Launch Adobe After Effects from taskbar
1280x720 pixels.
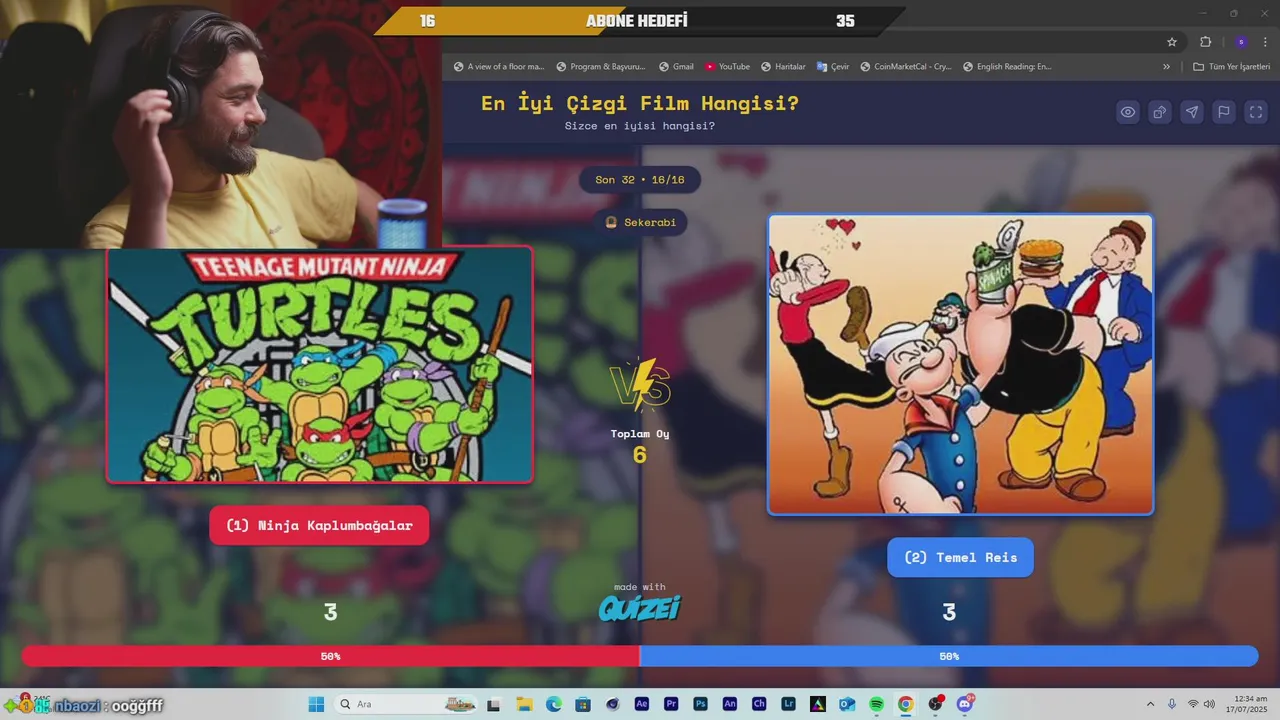click(x=642, y=704)
